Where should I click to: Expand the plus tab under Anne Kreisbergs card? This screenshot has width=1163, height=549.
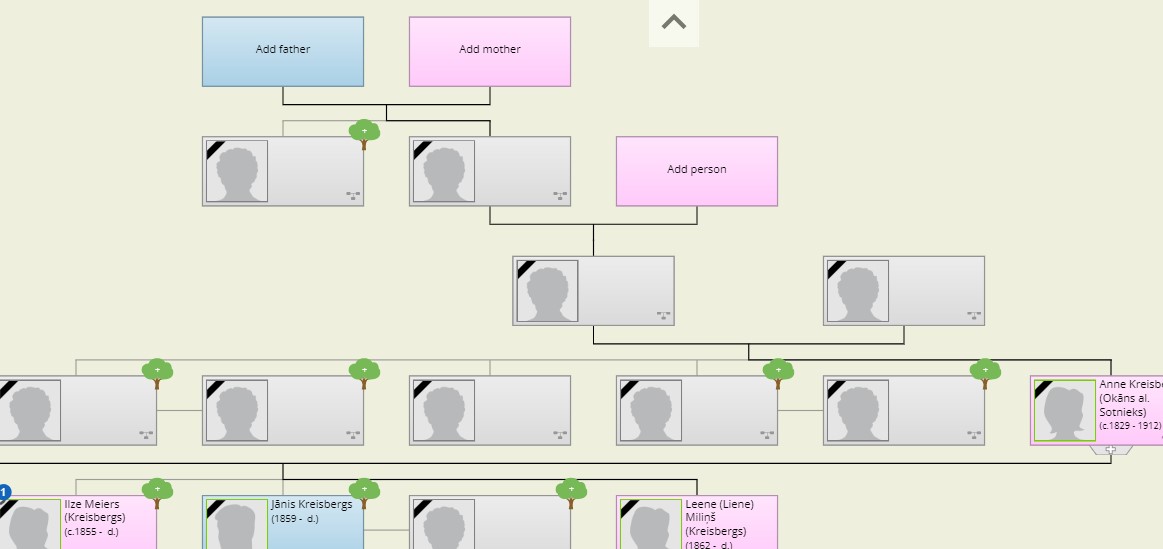click(x=1110, y=450)
